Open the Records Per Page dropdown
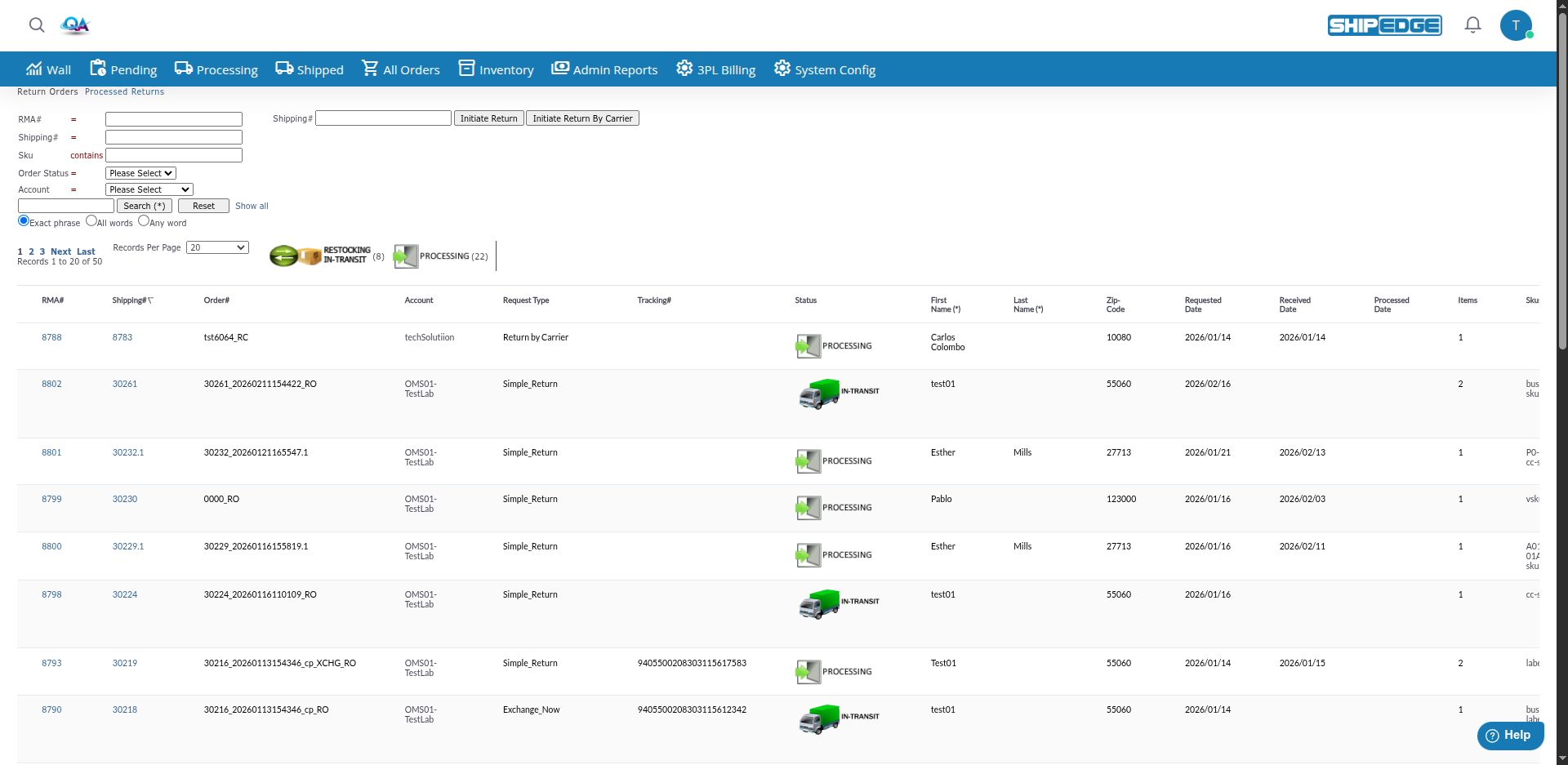The width and height of the screenshot is (1568, 765). (217, 247)
